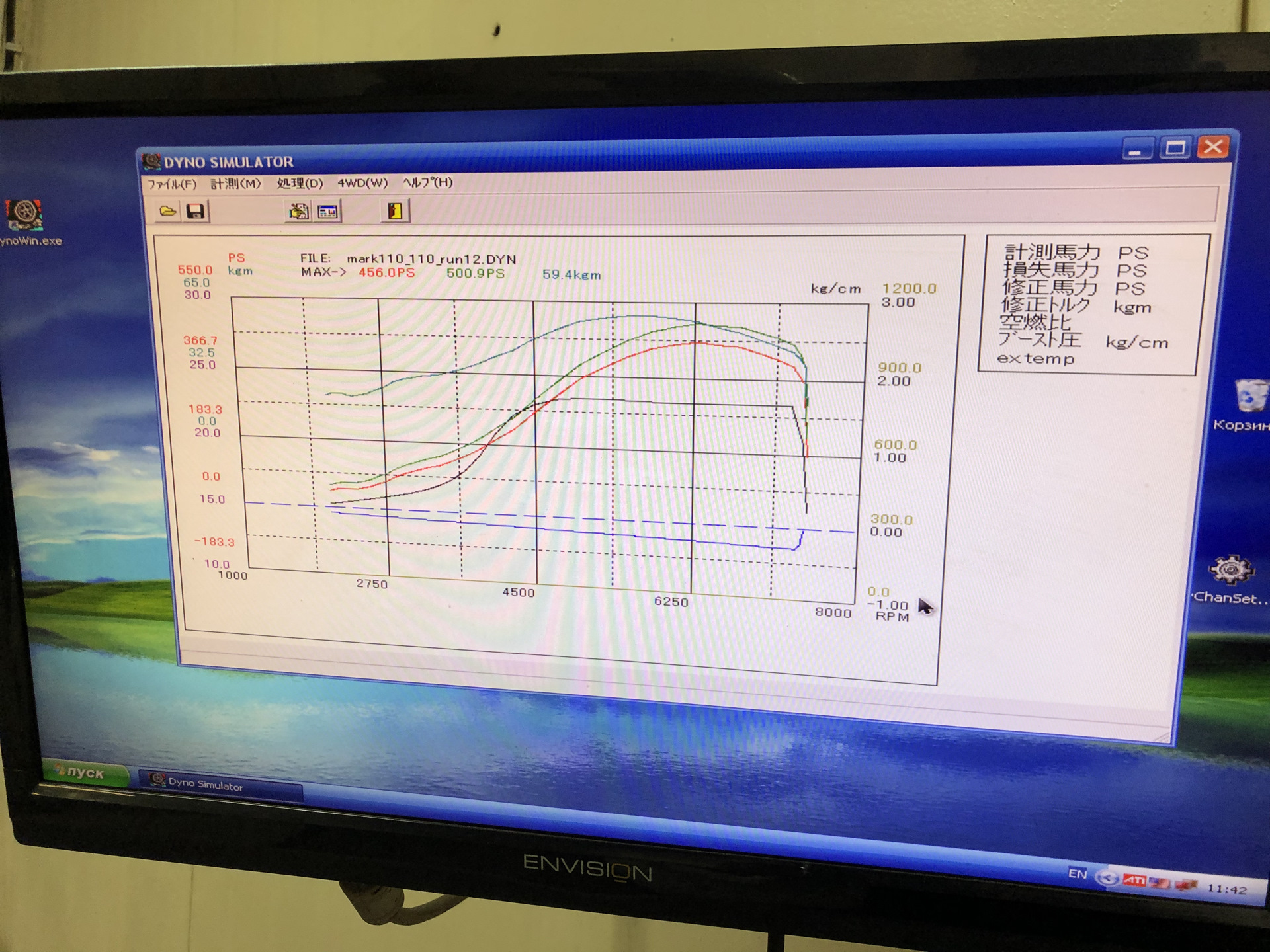Click the ATI tray icon

[x=1134, y=880]
